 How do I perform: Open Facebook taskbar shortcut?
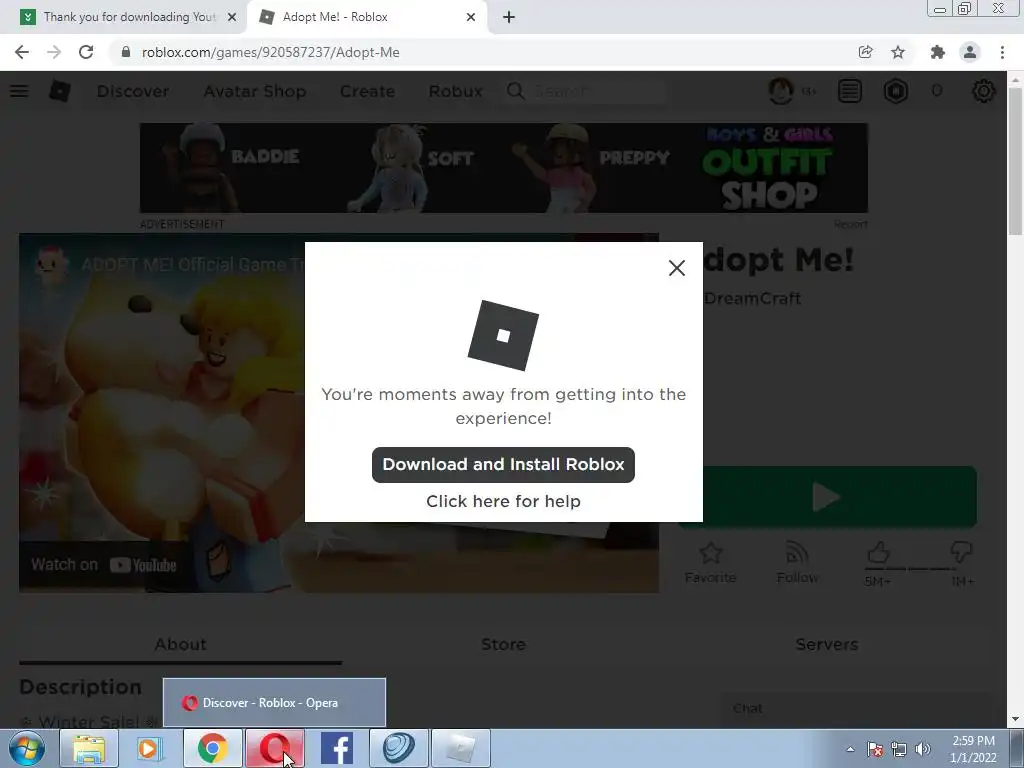pos(337,748)
